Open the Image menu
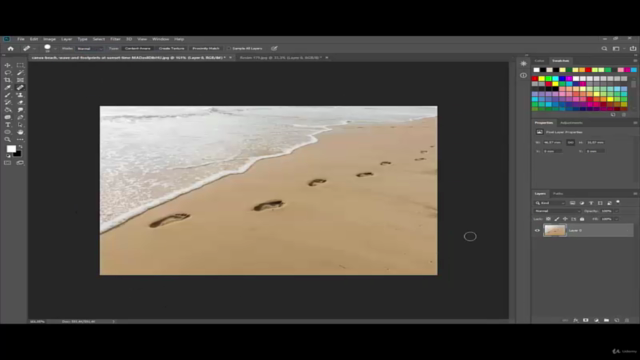 click(49, 39)
